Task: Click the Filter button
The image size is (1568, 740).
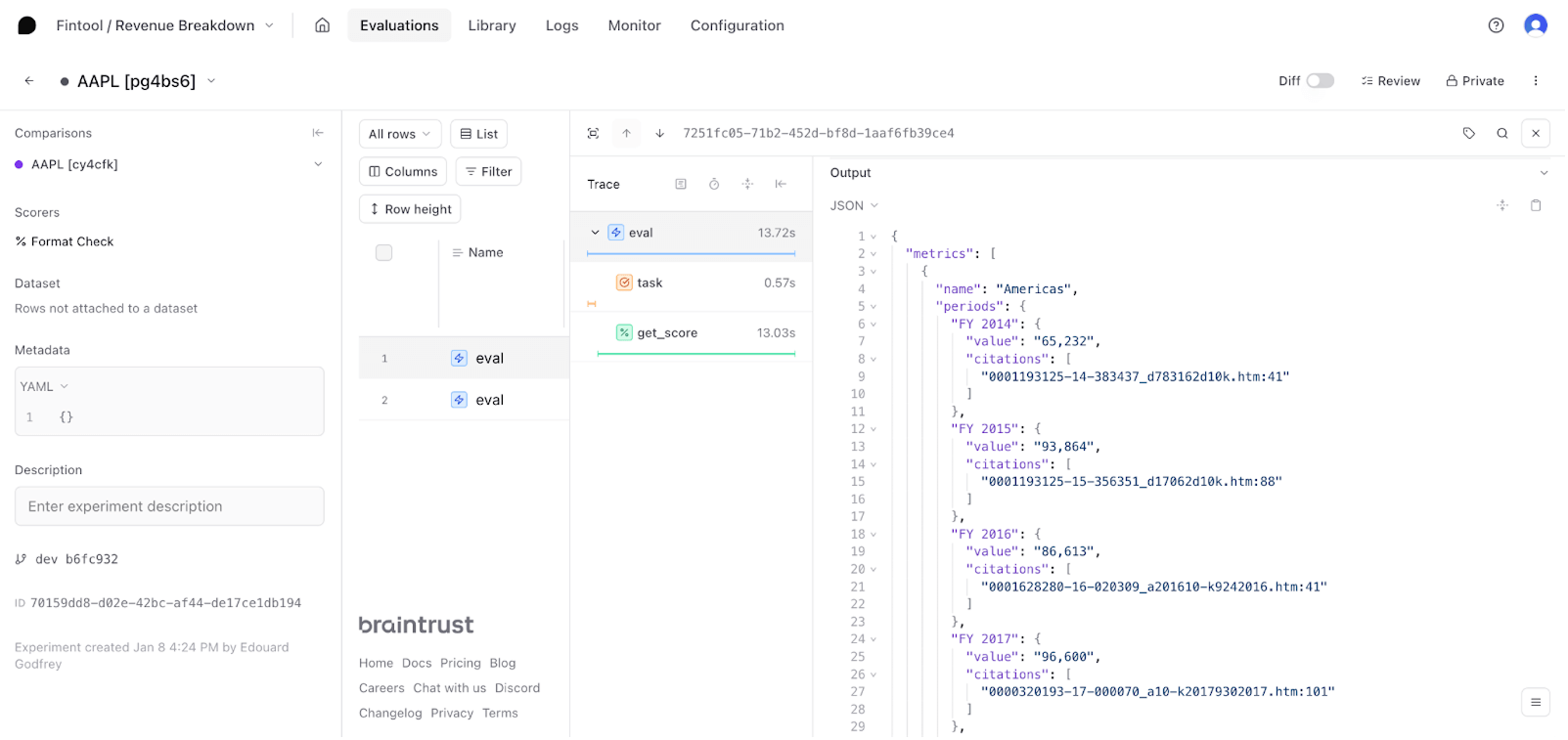Action: point(488,172)
